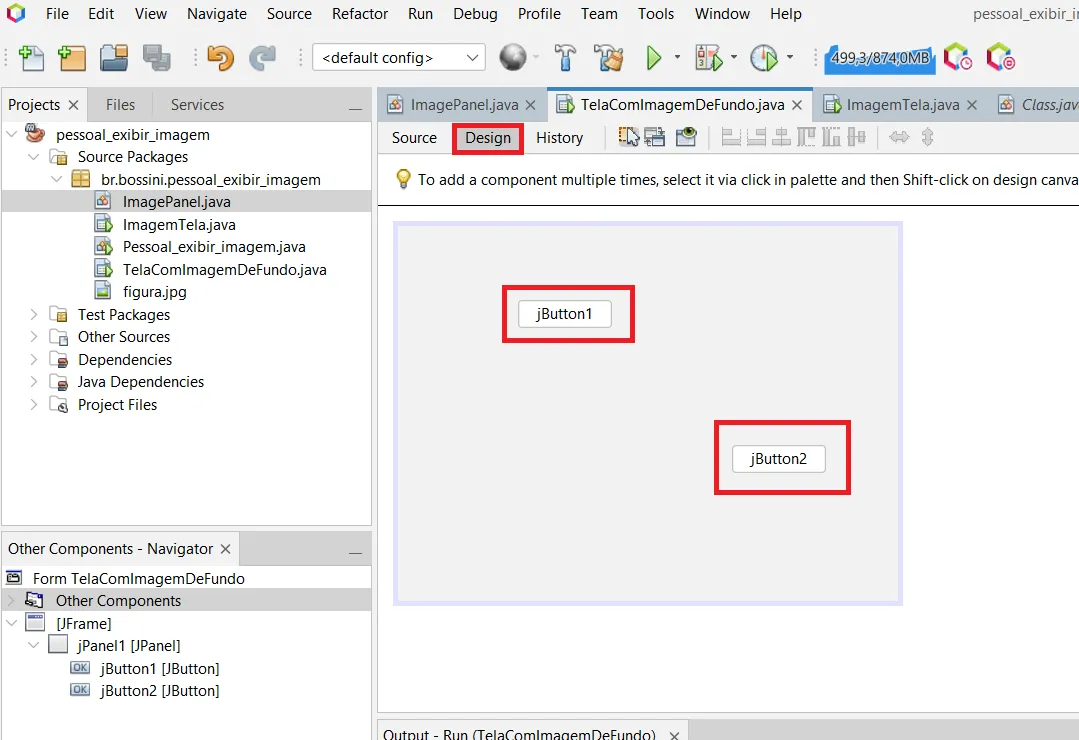Switch to Design view

tap(488, 138)
